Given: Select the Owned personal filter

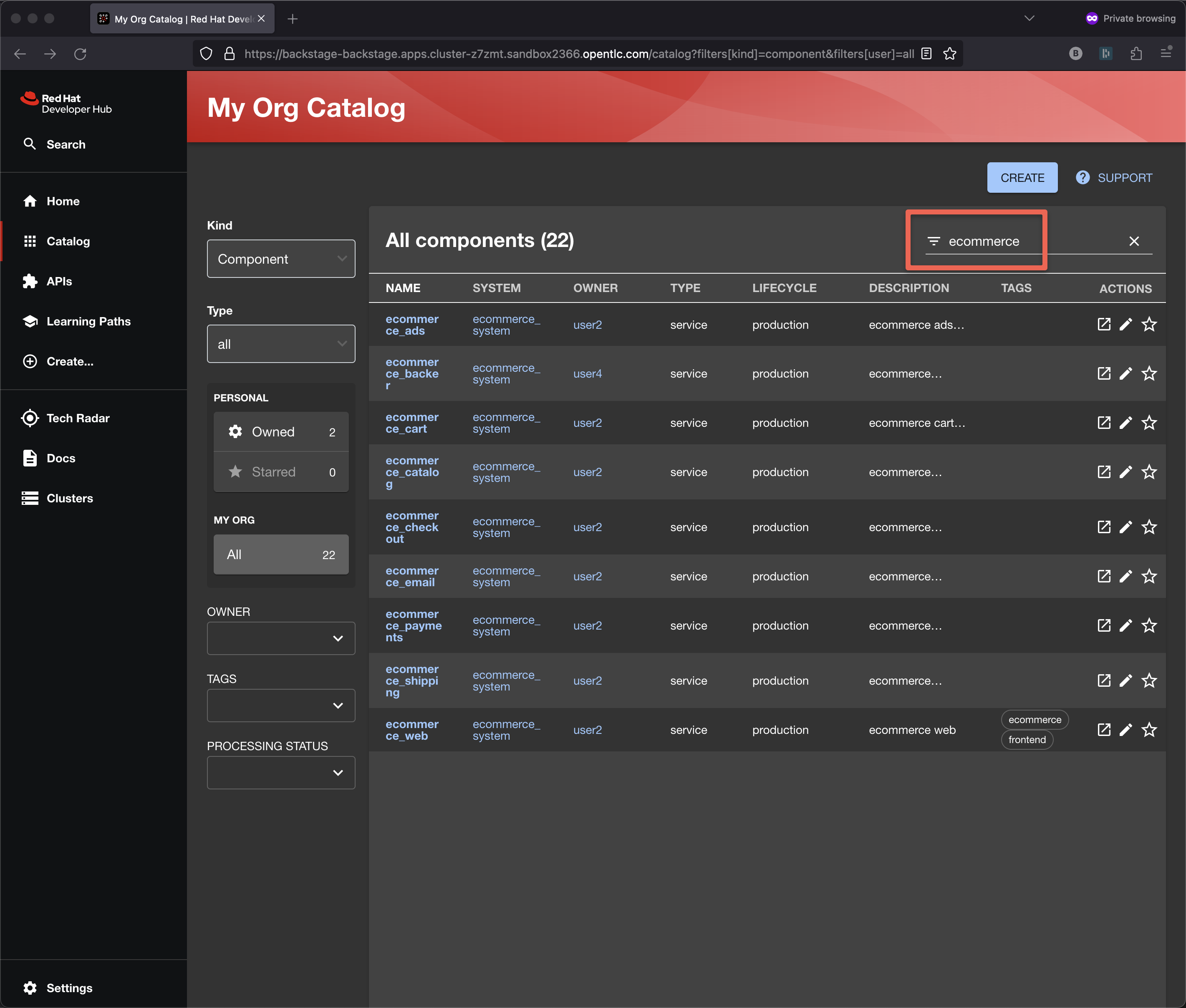Looking at the screenshot, I should (280, 432).
